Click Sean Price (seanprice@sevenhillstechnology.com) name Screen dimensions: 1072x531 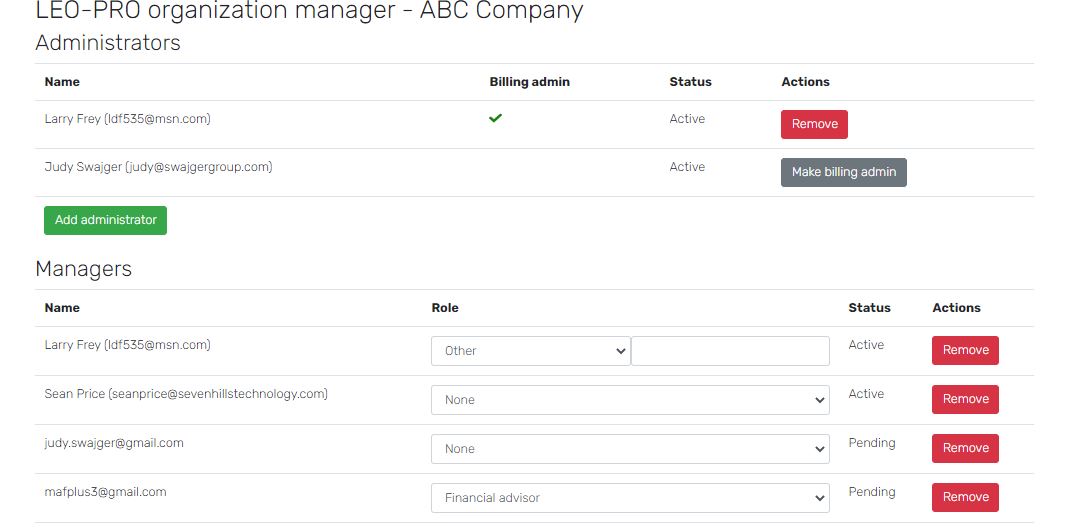[x=186, y=394]
